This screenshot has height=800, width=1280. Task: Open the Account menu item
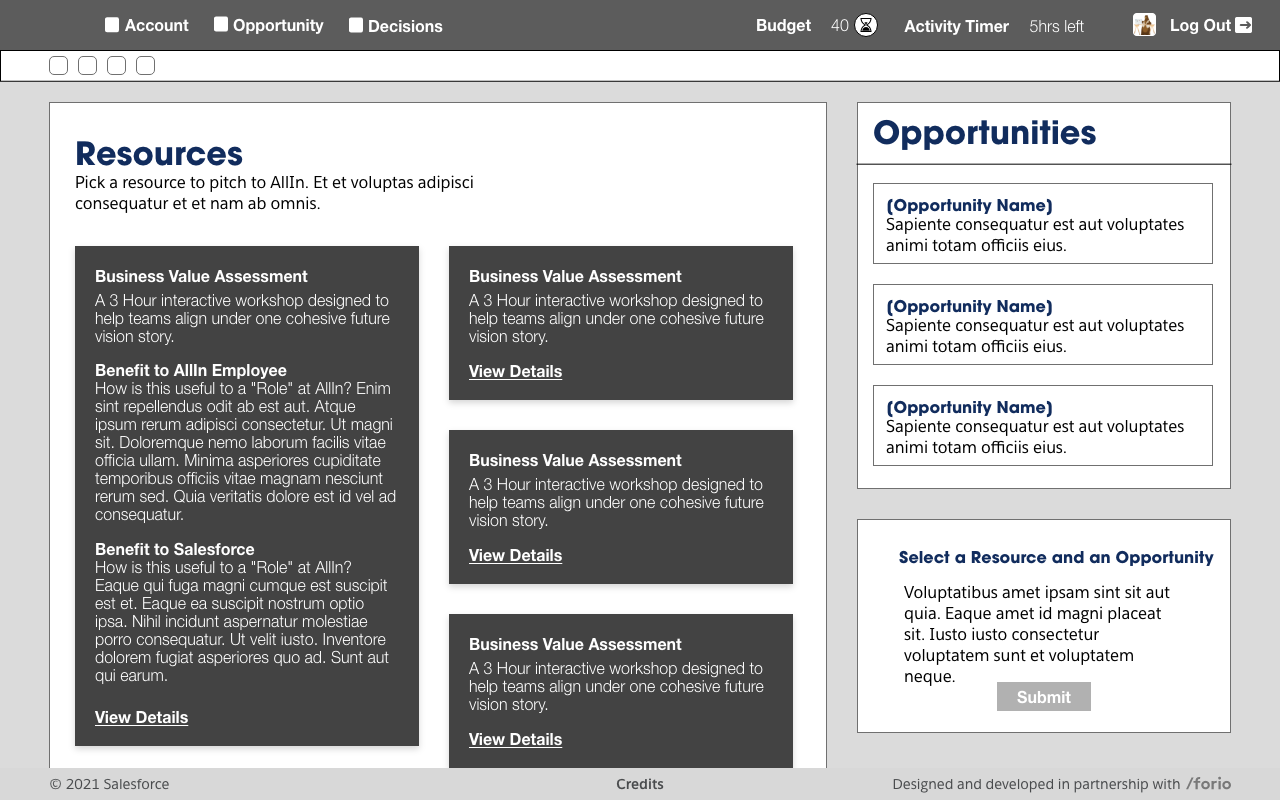coord(157,25)
